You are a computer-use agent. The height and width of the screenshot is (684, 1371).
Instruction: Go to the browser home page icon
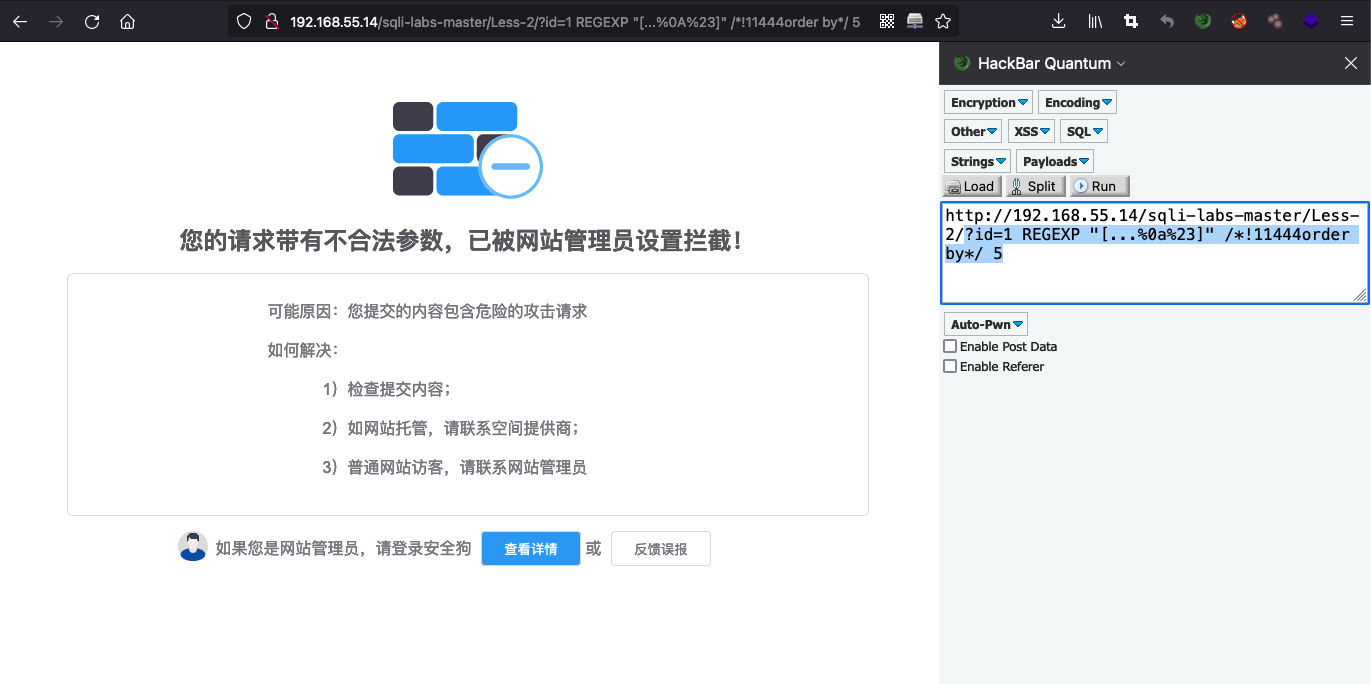(127, 21)
